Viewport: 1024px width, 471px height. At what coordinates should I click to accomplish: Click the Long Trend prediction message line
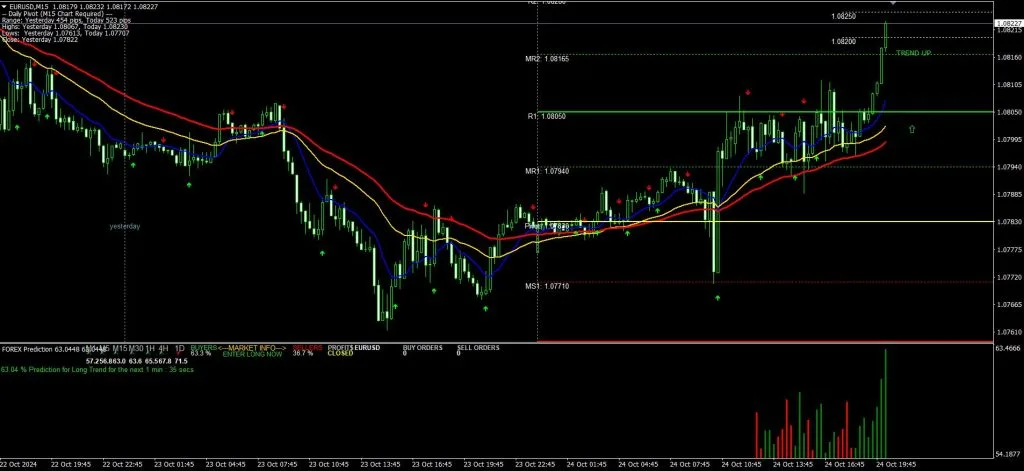97,370
